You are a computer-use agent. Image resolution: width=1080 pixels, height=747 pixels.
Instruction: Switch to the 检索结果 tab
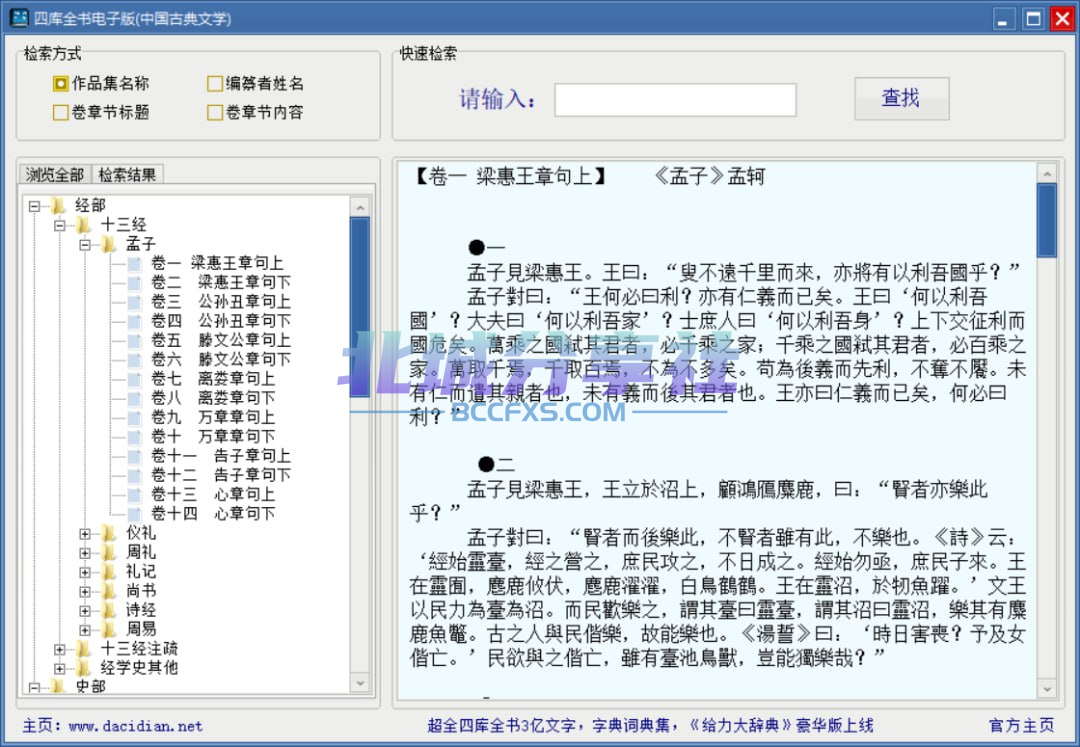127,175
